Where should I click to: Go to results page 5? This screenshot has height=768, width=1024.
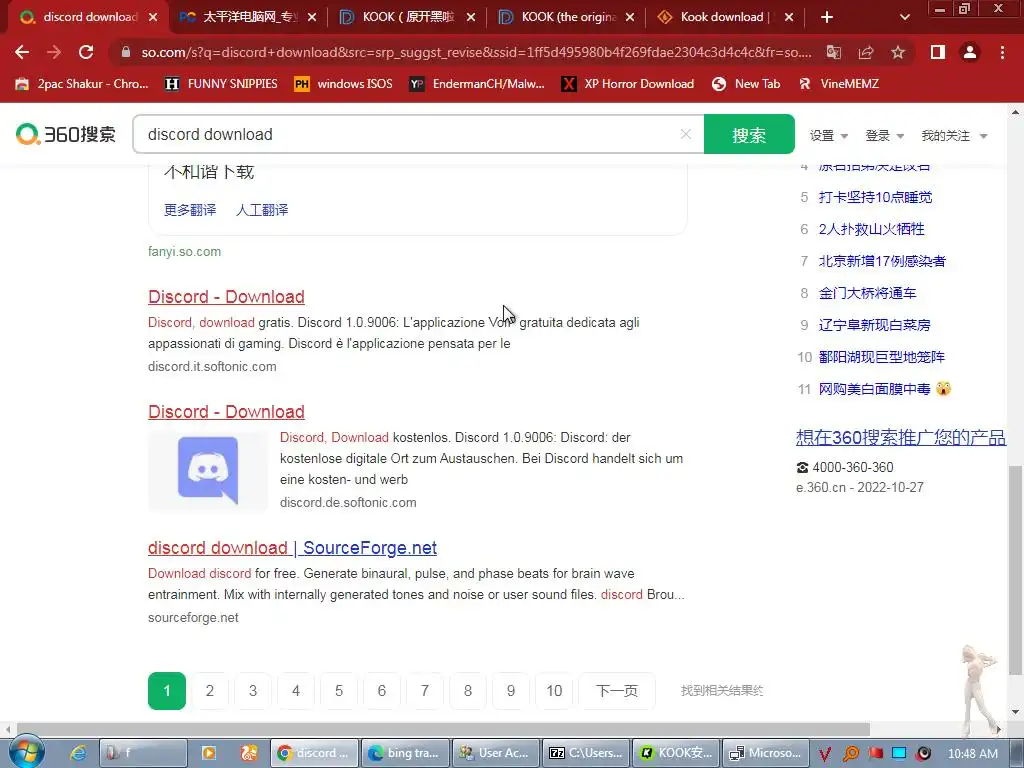click(339, 690)
